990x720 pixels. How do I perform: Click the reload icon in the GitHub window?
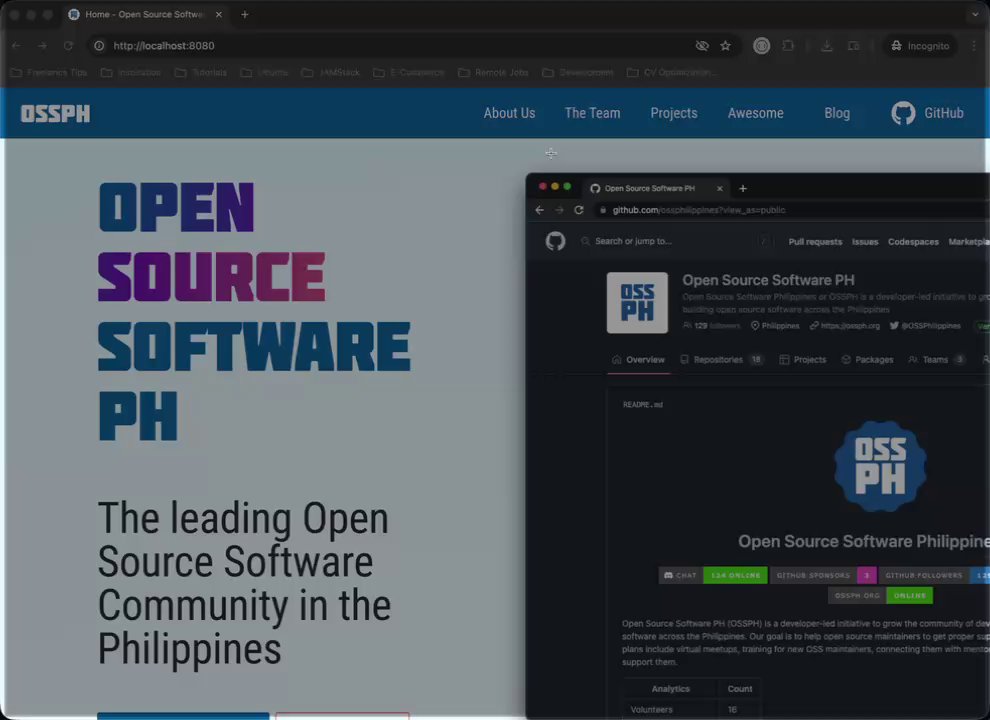[x=578, y=210]
